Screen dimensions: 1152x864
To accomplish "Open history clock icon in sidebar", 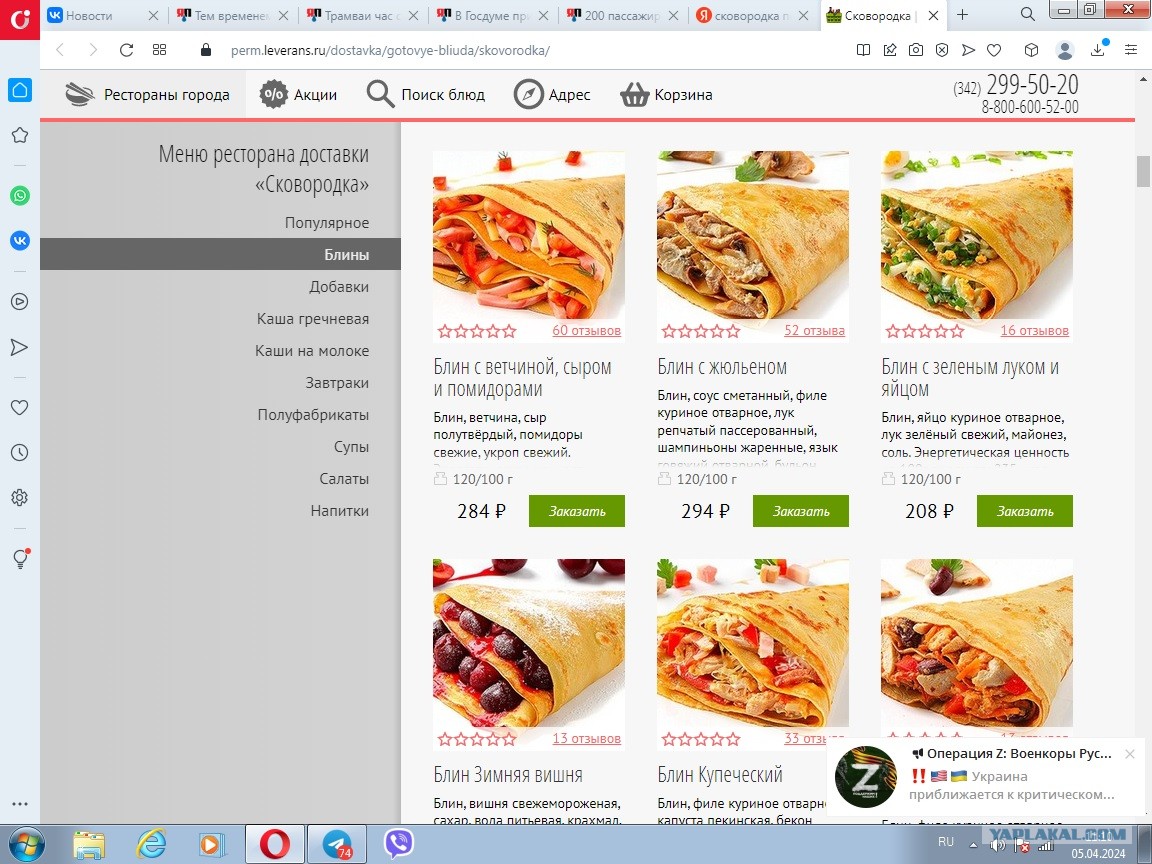I will [x=20, y=453].
